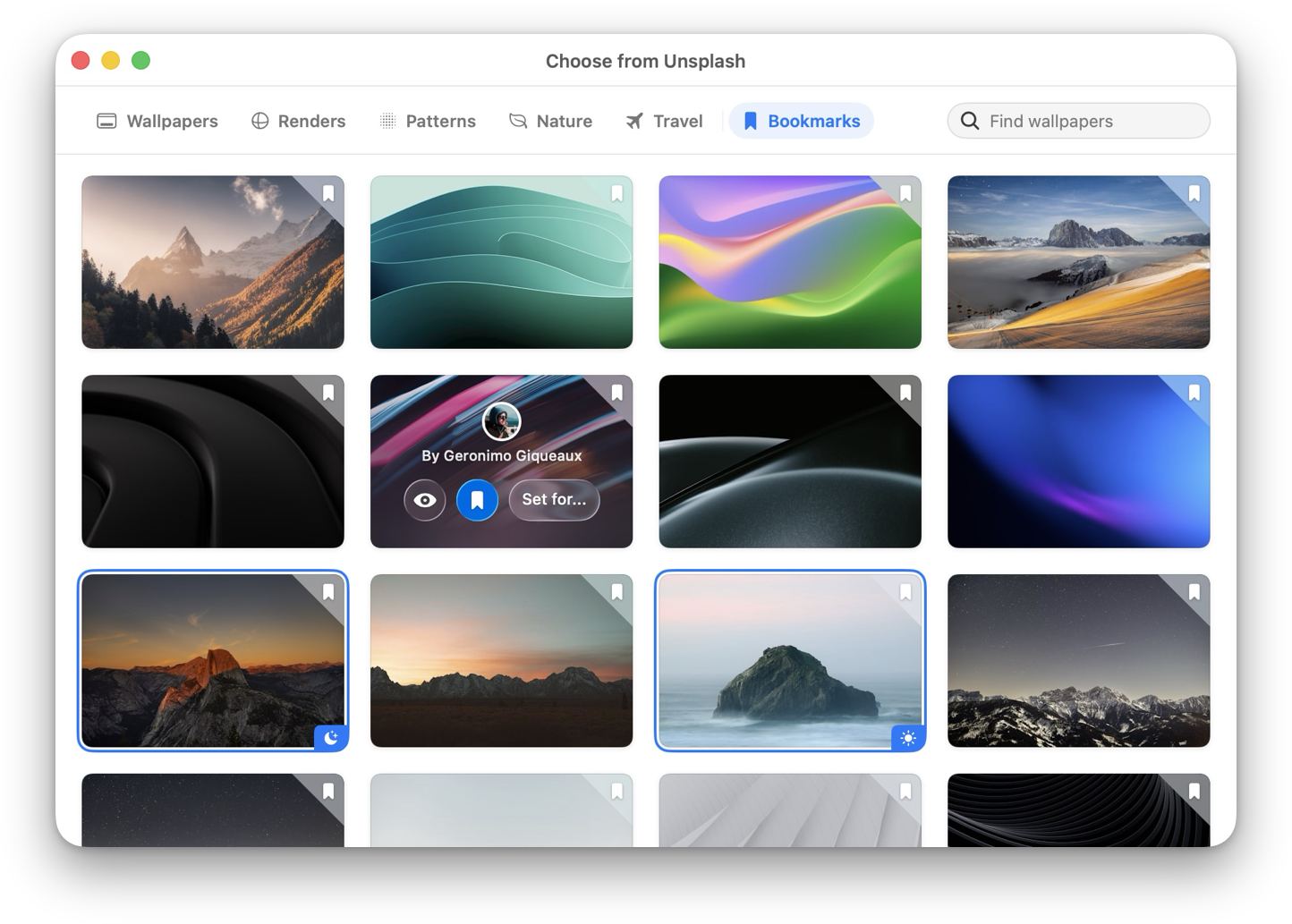Toggle bookmark on blue purple gradient wallpaper

pyautogui.click(x=1194, y=393)
